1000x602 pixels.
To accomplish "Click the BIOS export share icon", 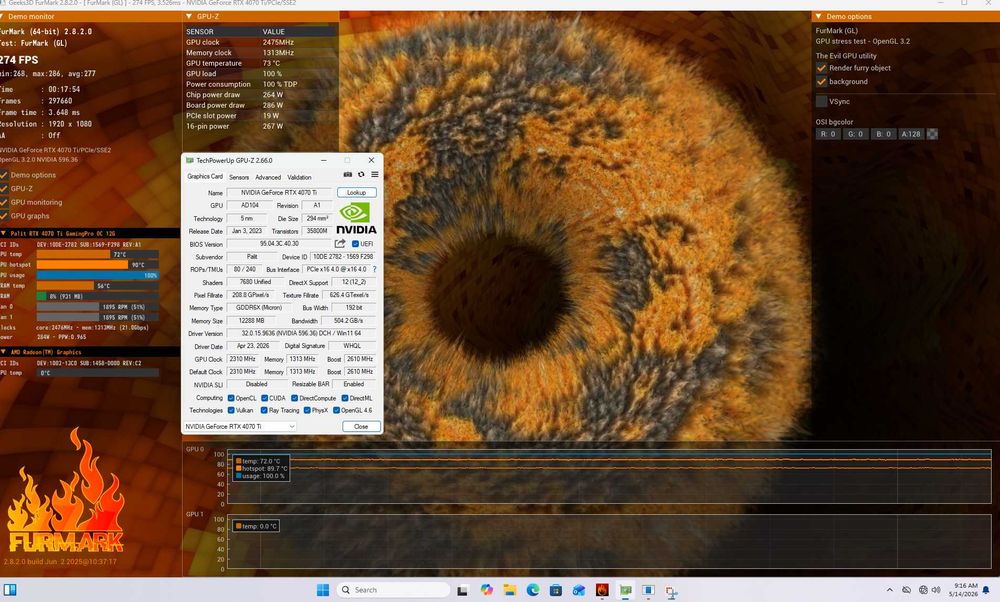I will pyautogui.click(x=340, y=244).
